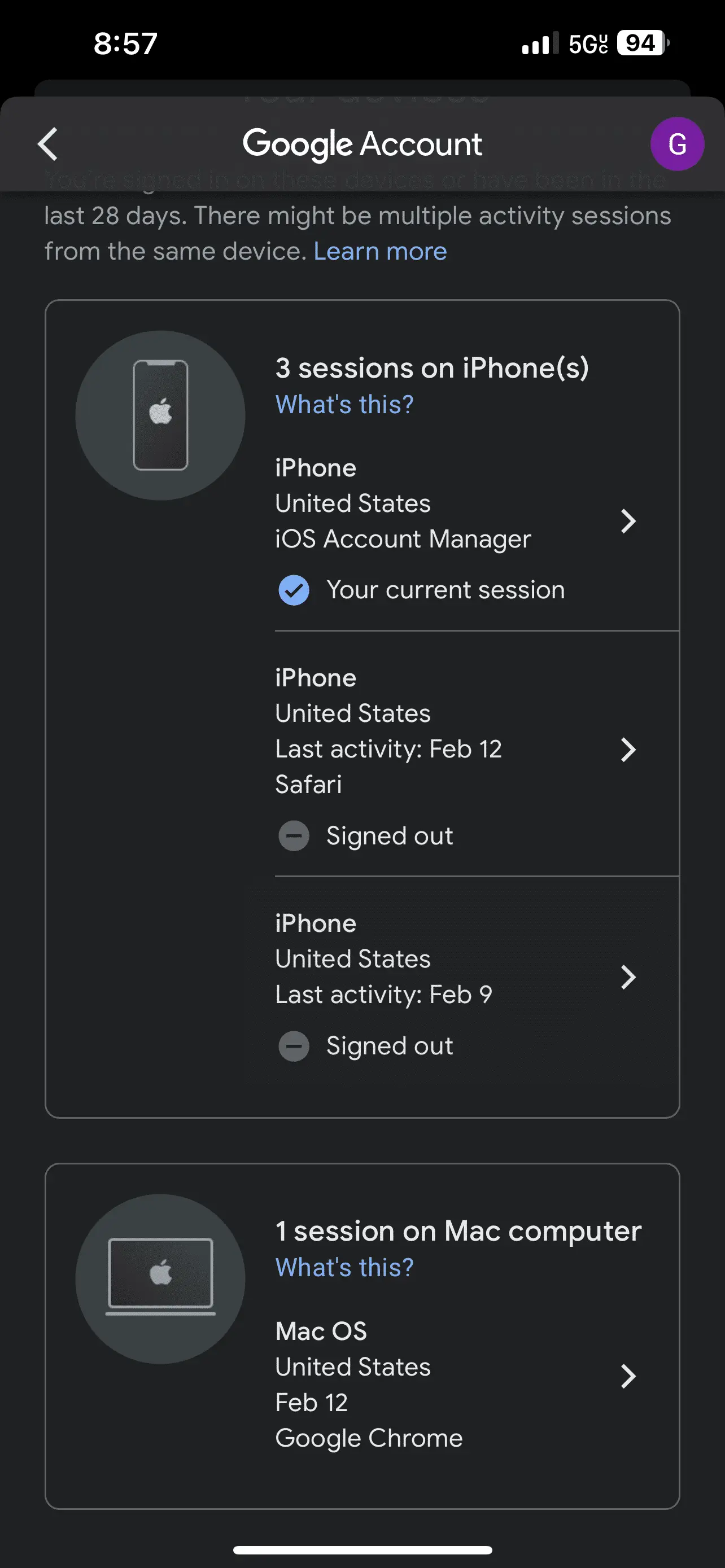Tap the iPhone device icon
Viewport: 725px width, 1568px height.
click(x=161, y=416)
